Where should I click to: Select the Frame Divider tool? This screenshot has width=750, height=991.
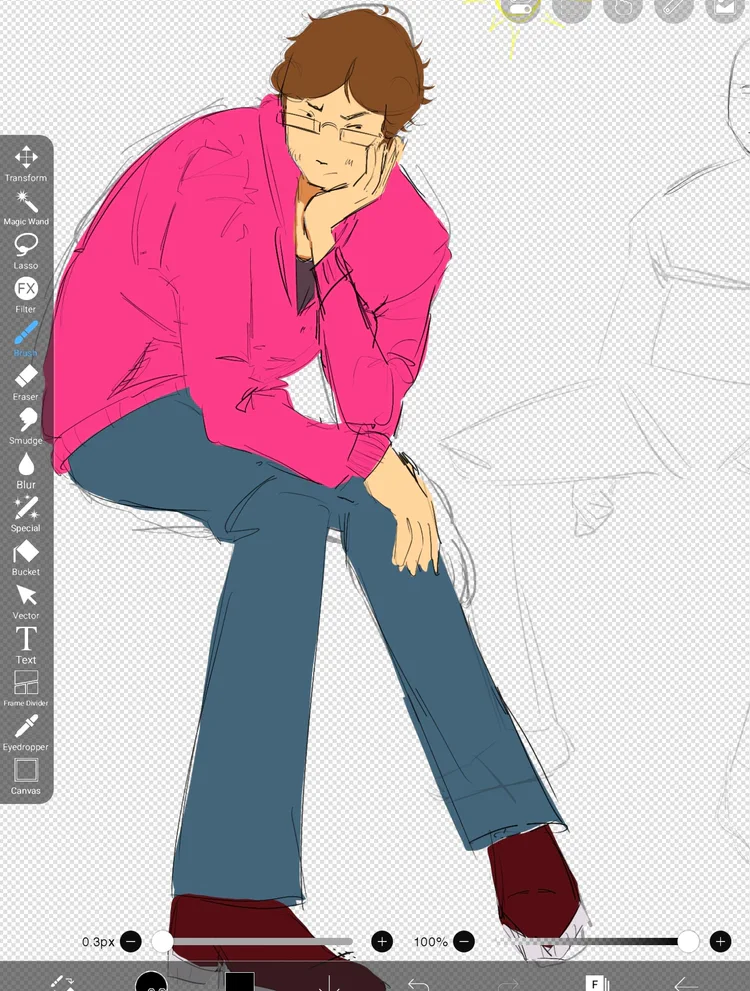click(x=26, y=689)
